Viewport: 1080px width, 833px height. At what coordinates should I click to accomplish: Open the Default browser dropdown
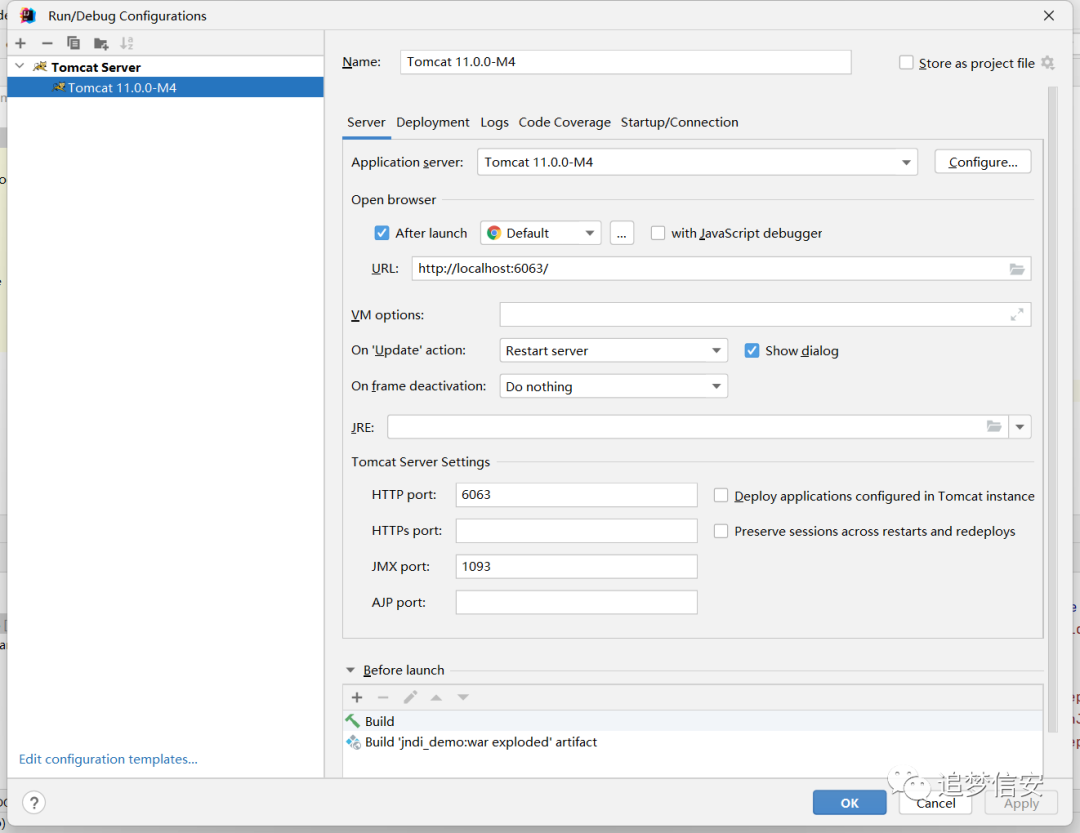(x=541, y=233)
